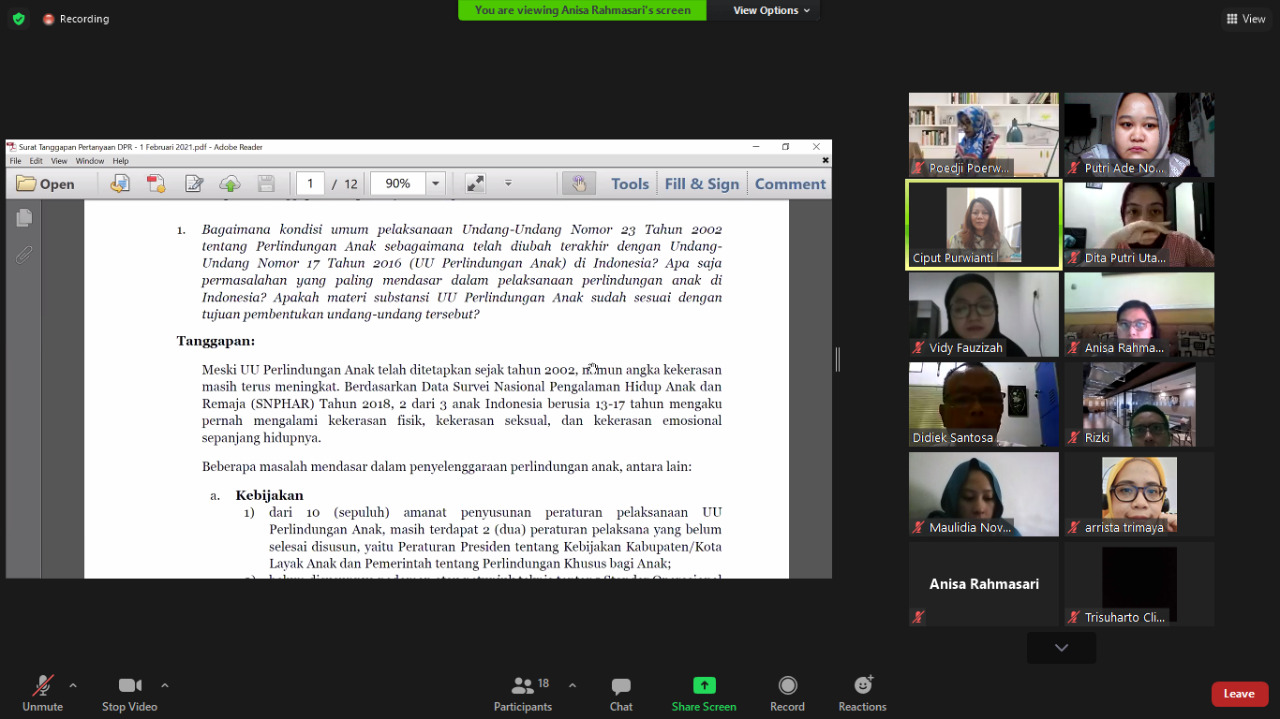Select Rizki video thumbnail
Screen dimensions: 1280x719
pos(1139,404)
